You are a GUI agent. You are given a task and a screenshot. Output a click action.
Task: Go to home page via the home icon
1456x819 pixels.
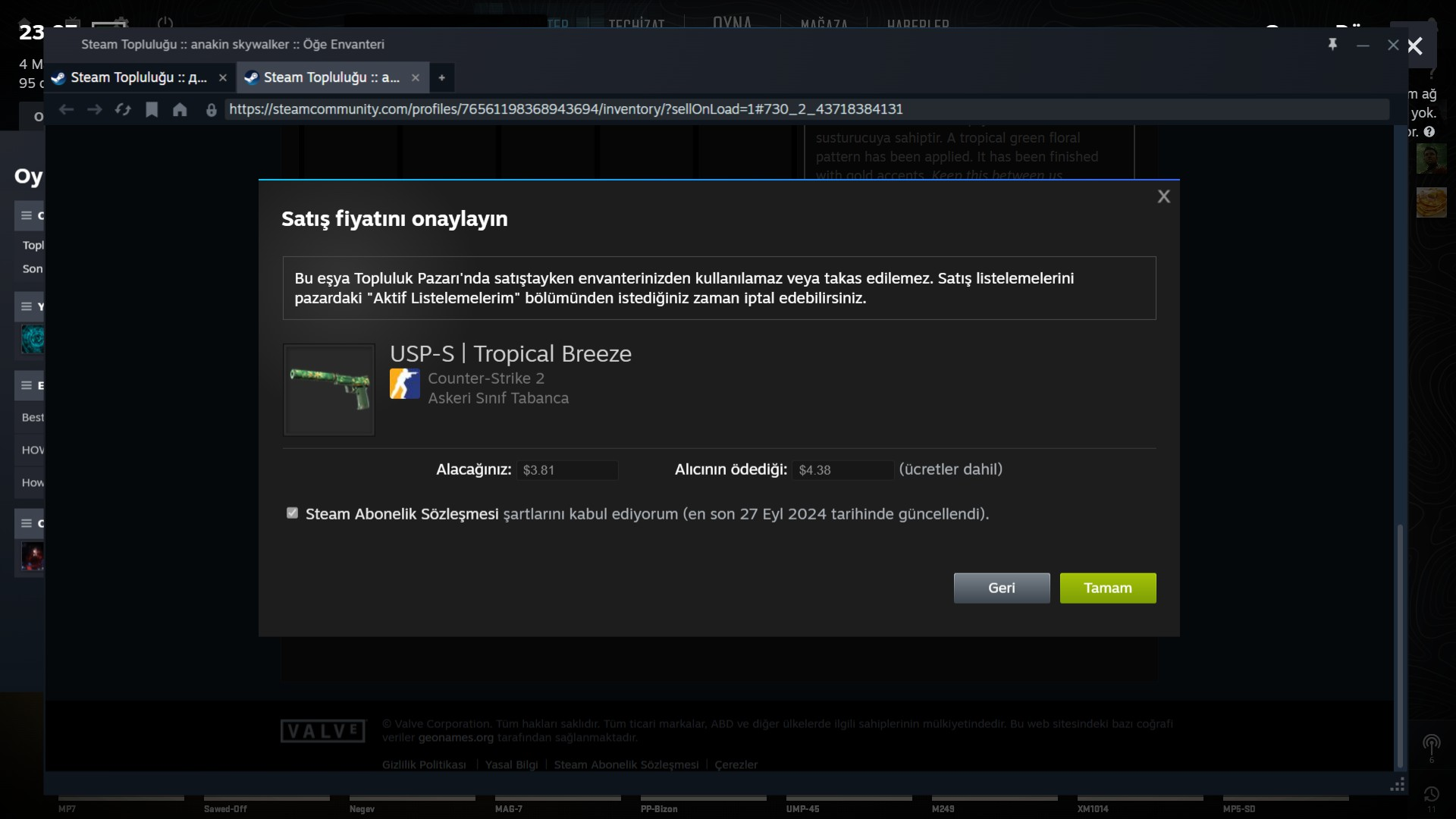click(x=180, y=109)
